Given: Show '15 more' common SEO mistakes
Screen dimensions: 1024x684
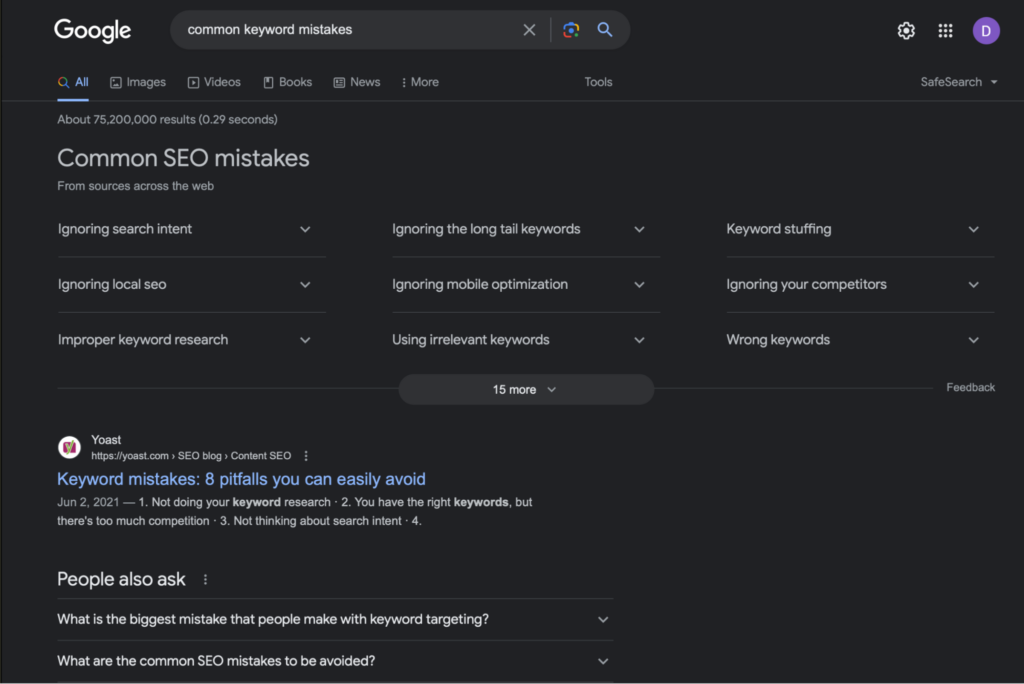Looking at the screenshot, I should (526, 389).
